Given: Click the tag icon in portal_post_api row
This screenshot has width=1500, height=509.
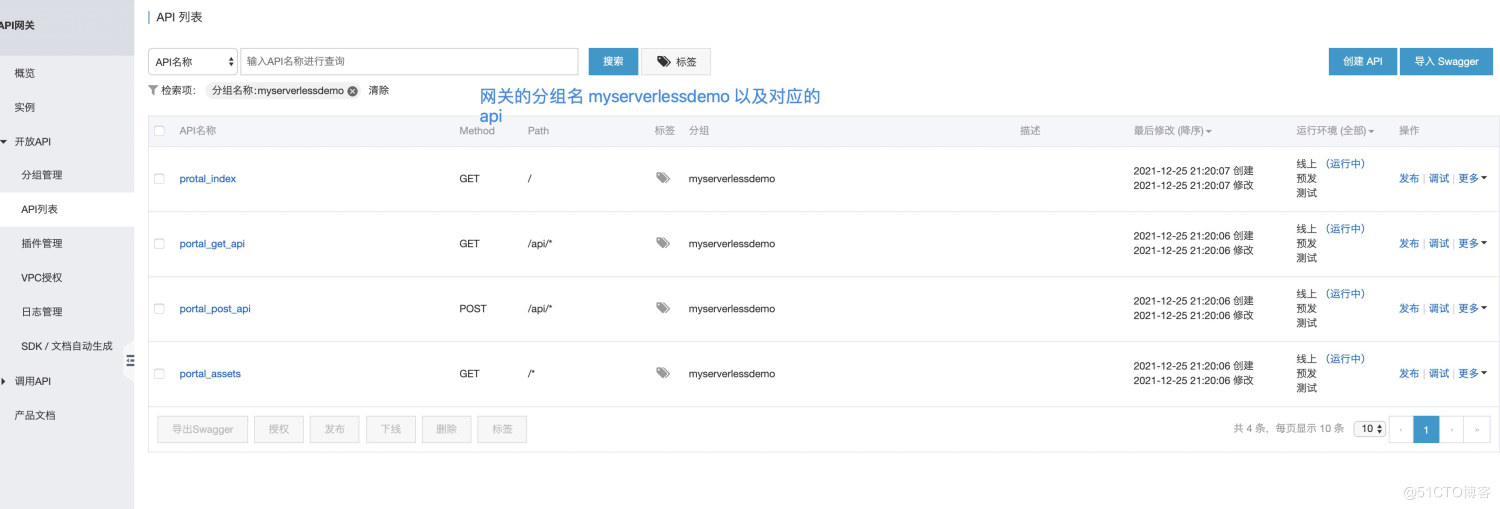Looking at the screenshot, I should [662, 308].
